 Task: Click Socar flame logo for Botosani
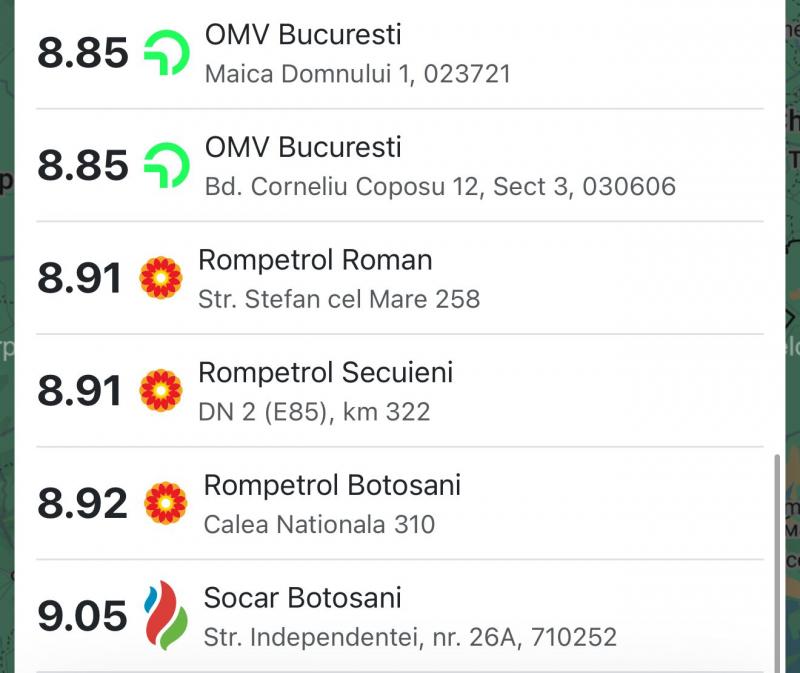point(166,615)
